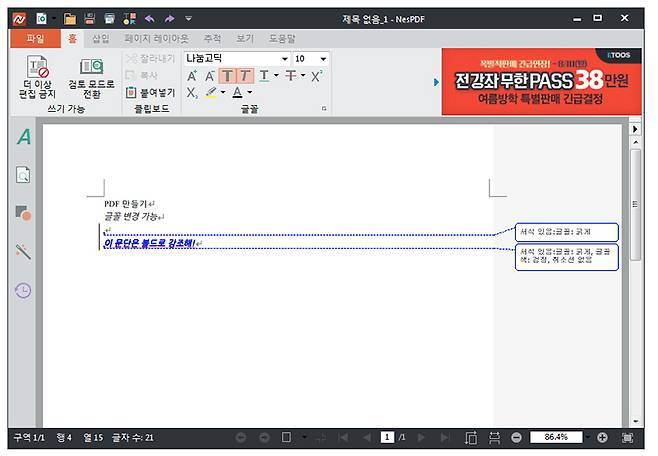658x456 pixels.
Task: Click the page number input field
Action: coord(387,438)
